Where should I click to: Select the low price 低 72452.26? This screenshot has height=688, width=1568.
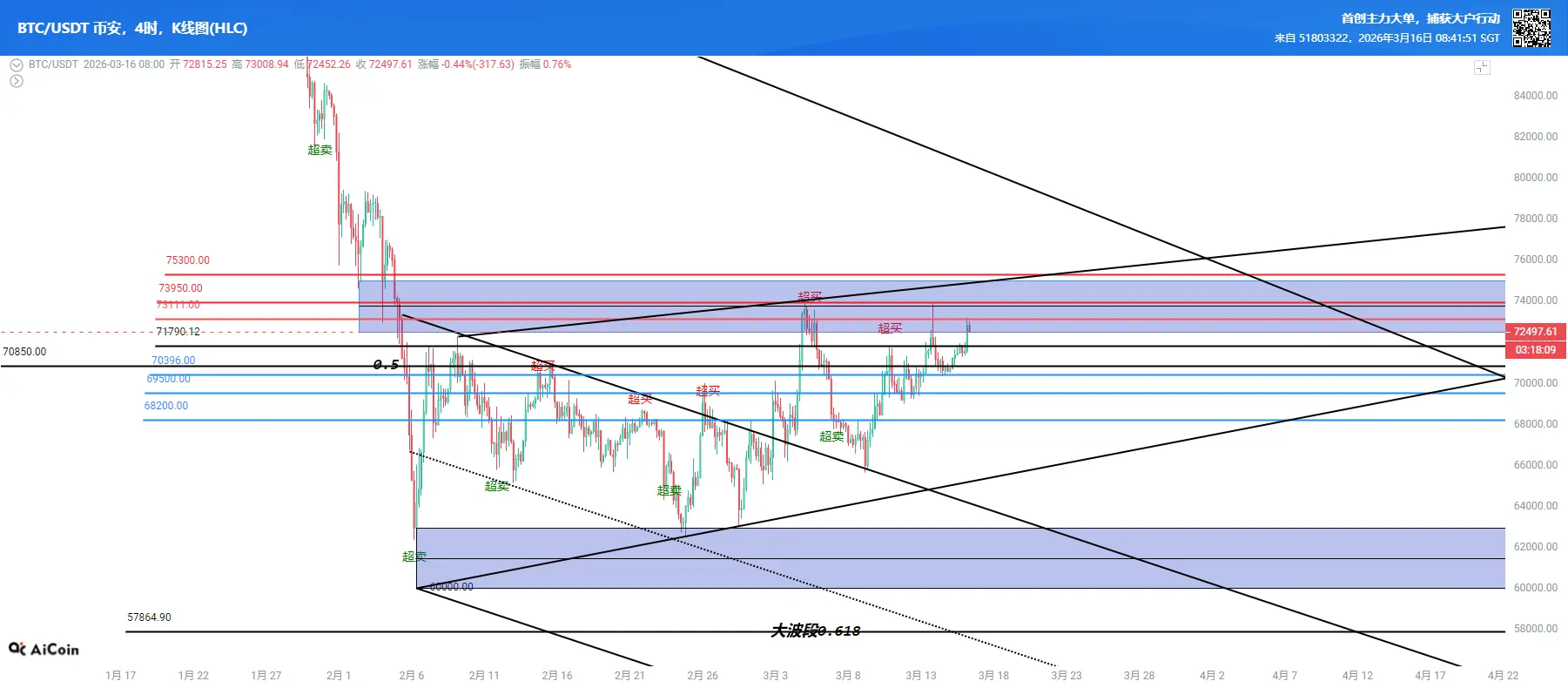pyautogui.click(x=322, y=64)
